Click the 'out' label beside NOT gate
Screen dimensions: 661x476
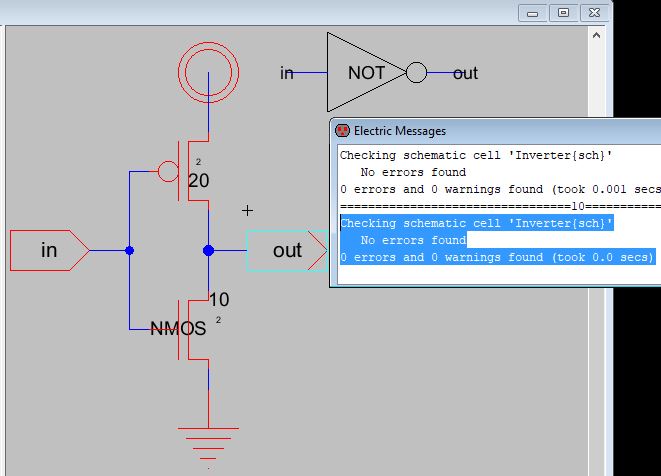[465, 73]
